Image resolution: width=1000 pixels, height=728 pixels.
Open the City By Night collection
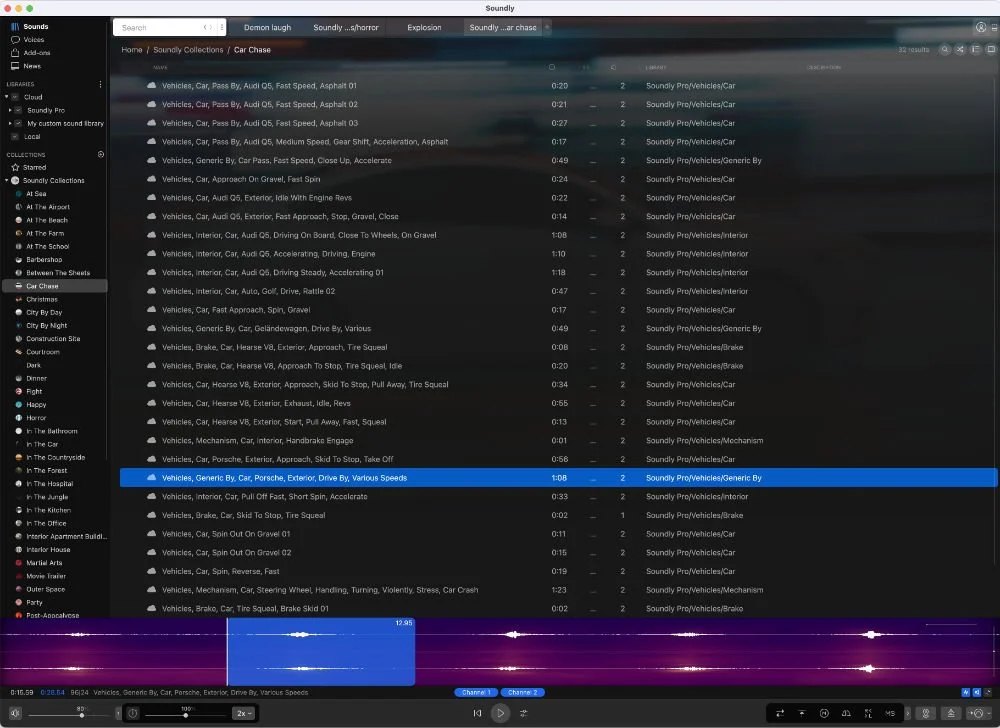[47, 326]
